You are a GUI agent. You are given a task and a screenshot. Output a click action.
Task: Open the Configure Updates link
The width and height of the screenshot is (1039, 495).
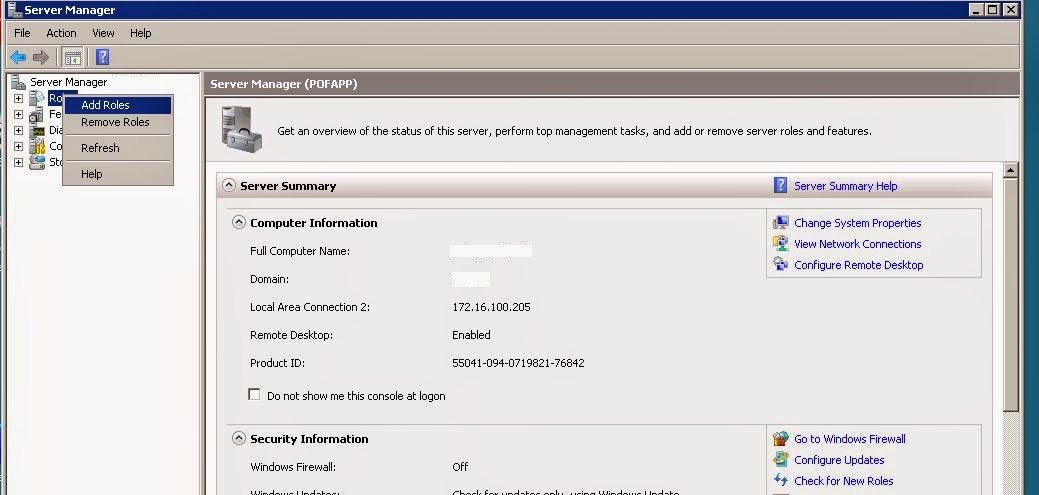coord(839,460)
